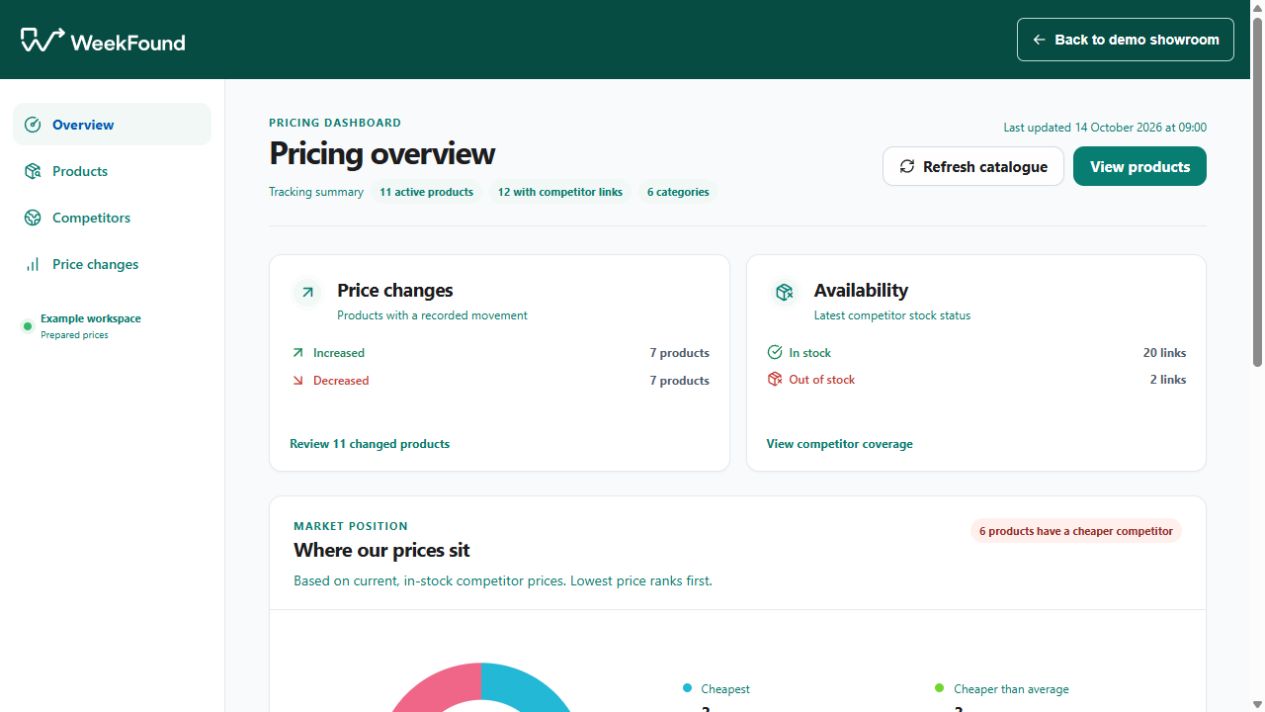Screen dimensions: 1265x712
Task: Click the 6 categories tag
Action: [x=678, y=192]
